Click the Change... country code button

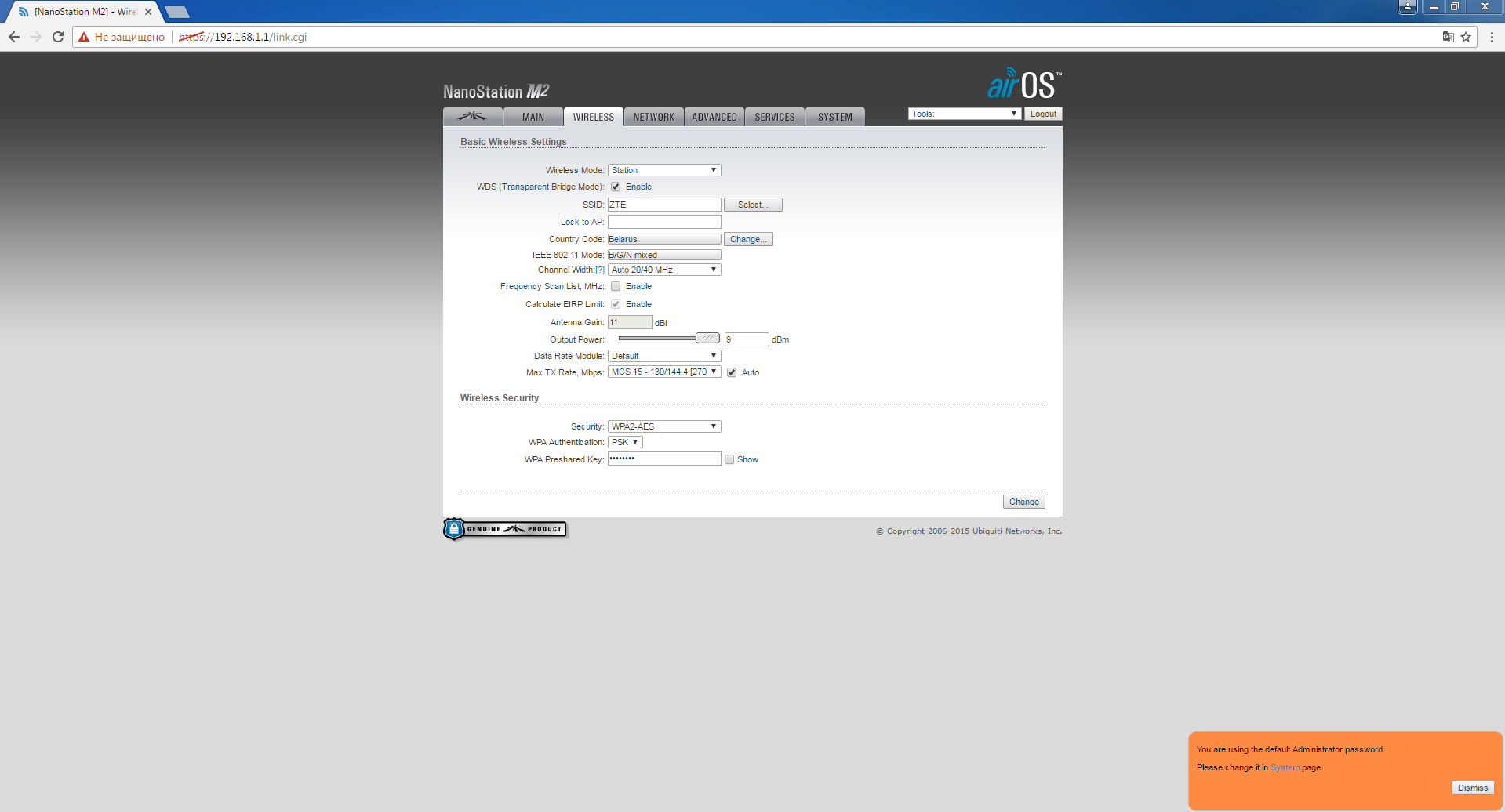click(748, 239)
